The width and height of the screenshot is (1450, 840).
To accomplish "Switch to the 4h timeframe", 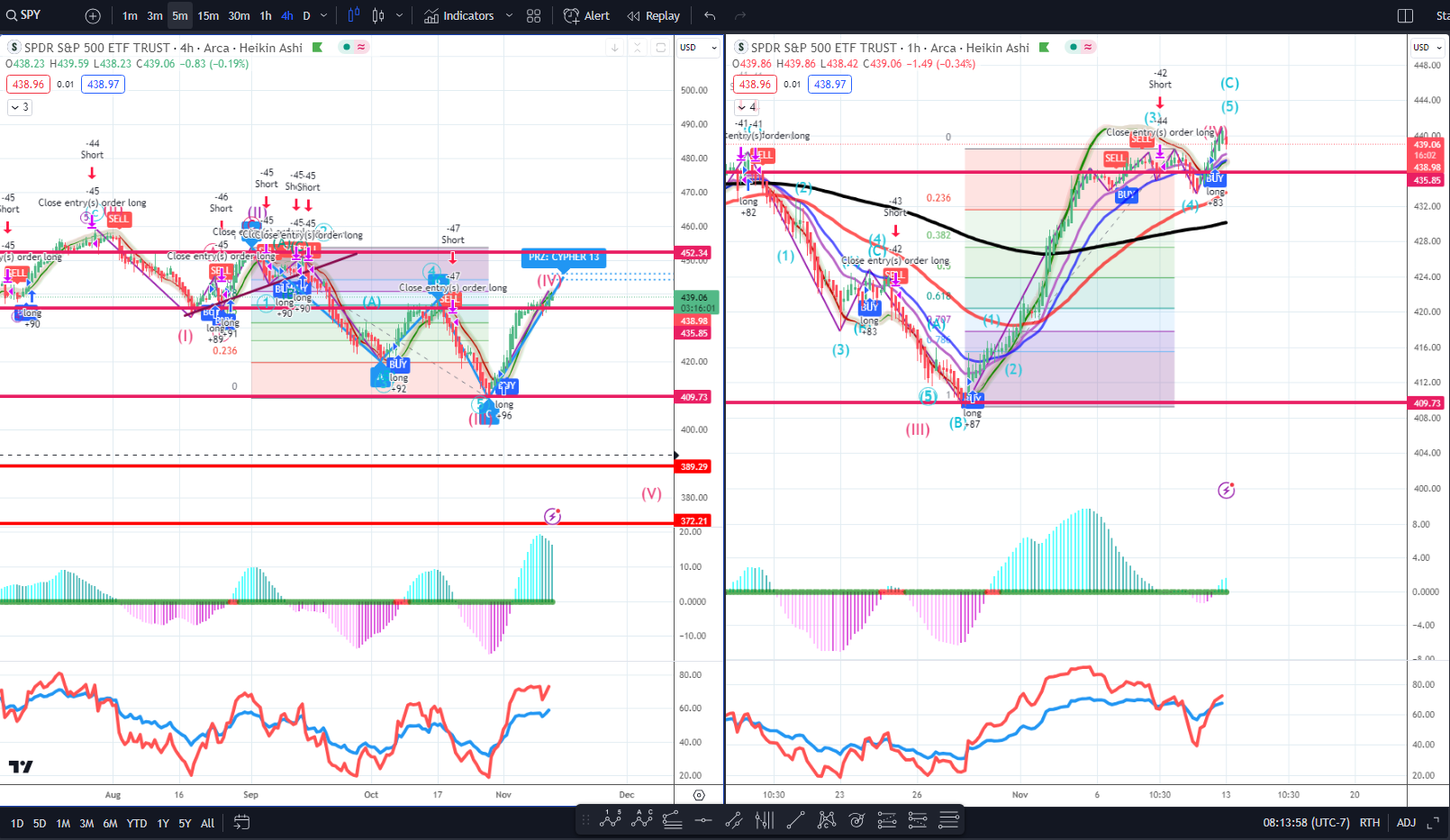I will (x=287, y=16).
